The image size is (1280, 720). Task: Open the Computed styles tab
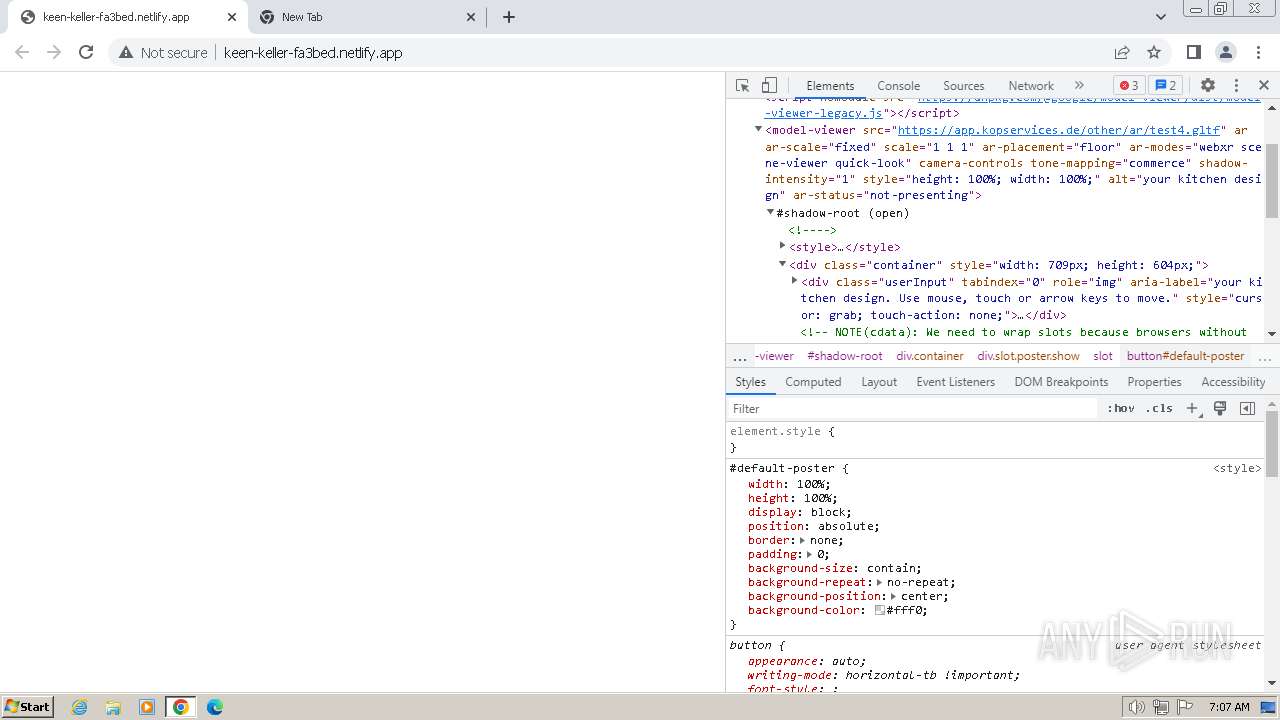pos(813,382)
